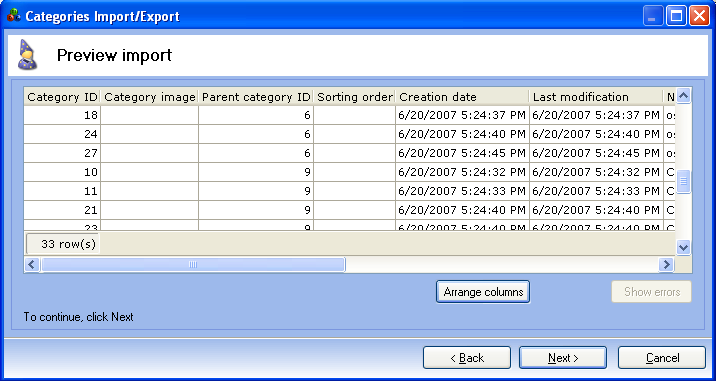Click the horizontal scrollbar right arrow
716x381 pixels.
666,264
